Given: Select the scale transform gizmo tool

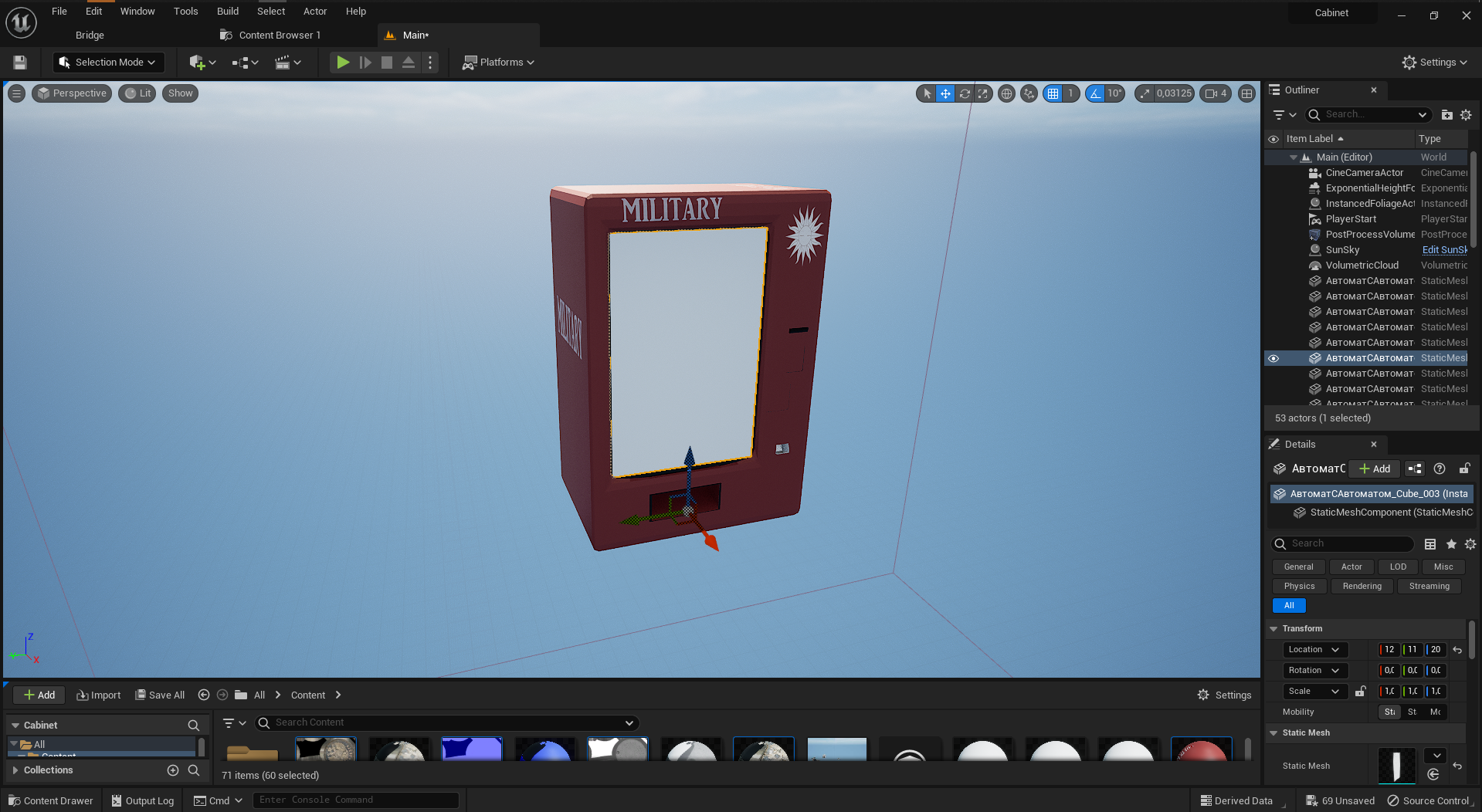Looking at the screenshot, I should coord(982,93).
